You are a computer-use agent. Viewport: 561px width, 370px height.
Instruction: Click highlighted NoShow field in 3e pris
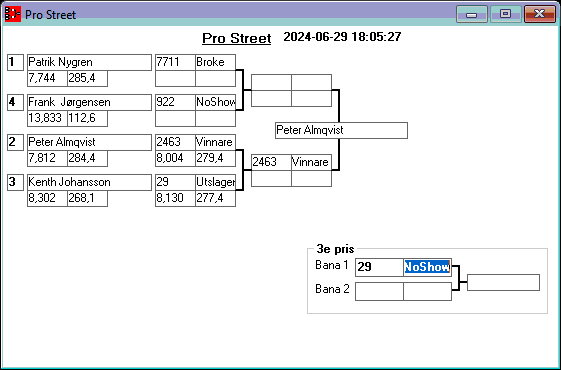(x=427, y=267)
